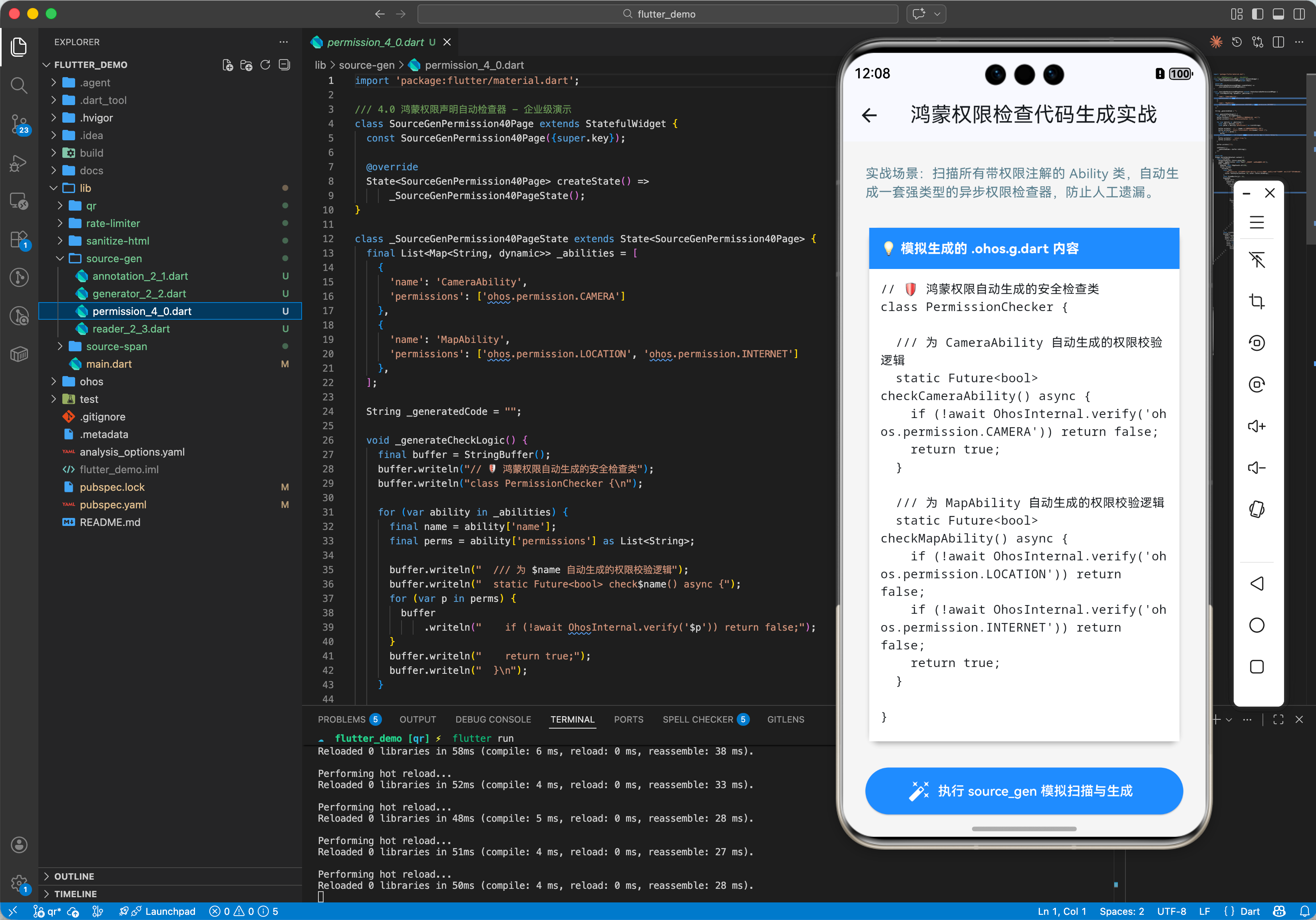Open the Search view in activity bar
The height and width of the screenshot is (920, 1316).
tap(19, 86)
